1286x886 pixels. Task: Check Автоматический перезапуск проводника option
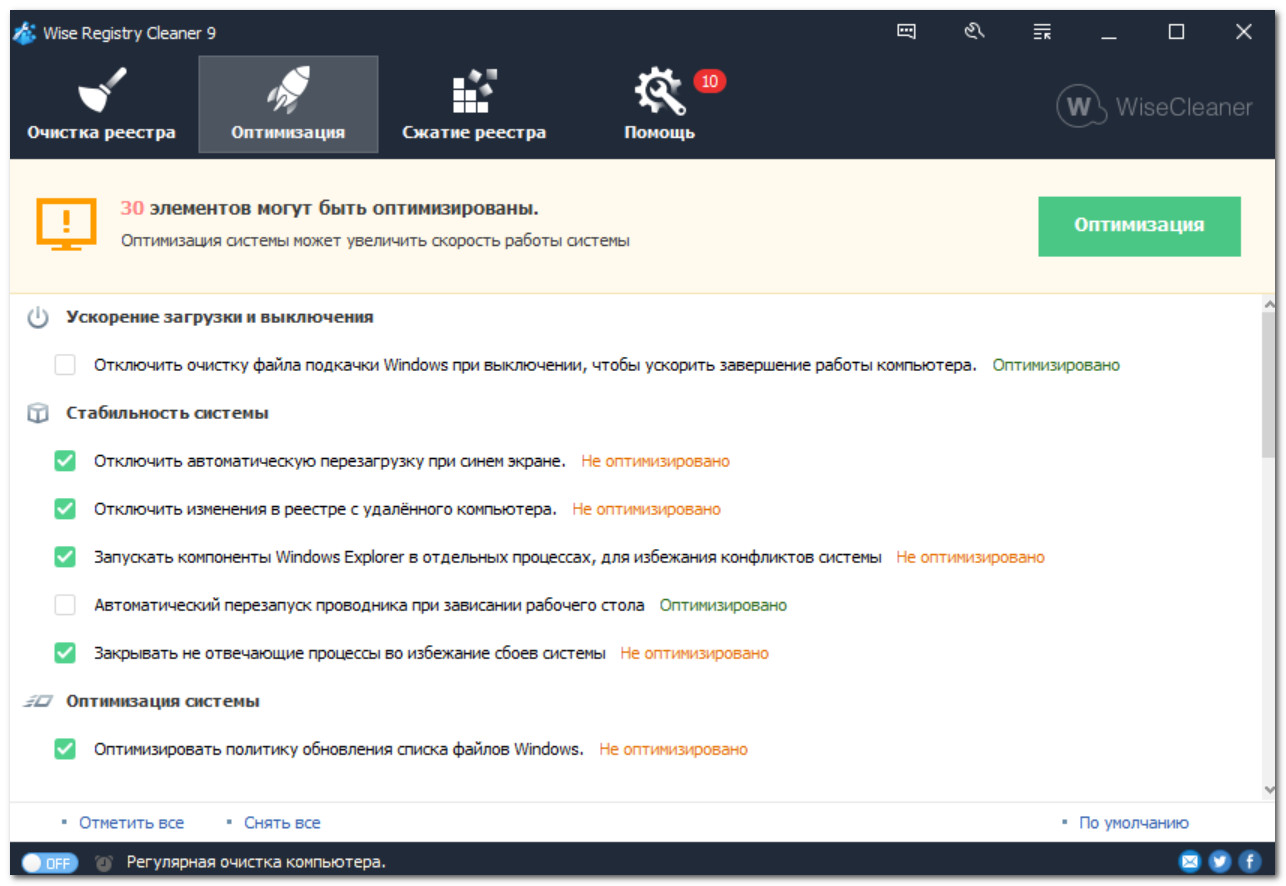coord(65,605)
